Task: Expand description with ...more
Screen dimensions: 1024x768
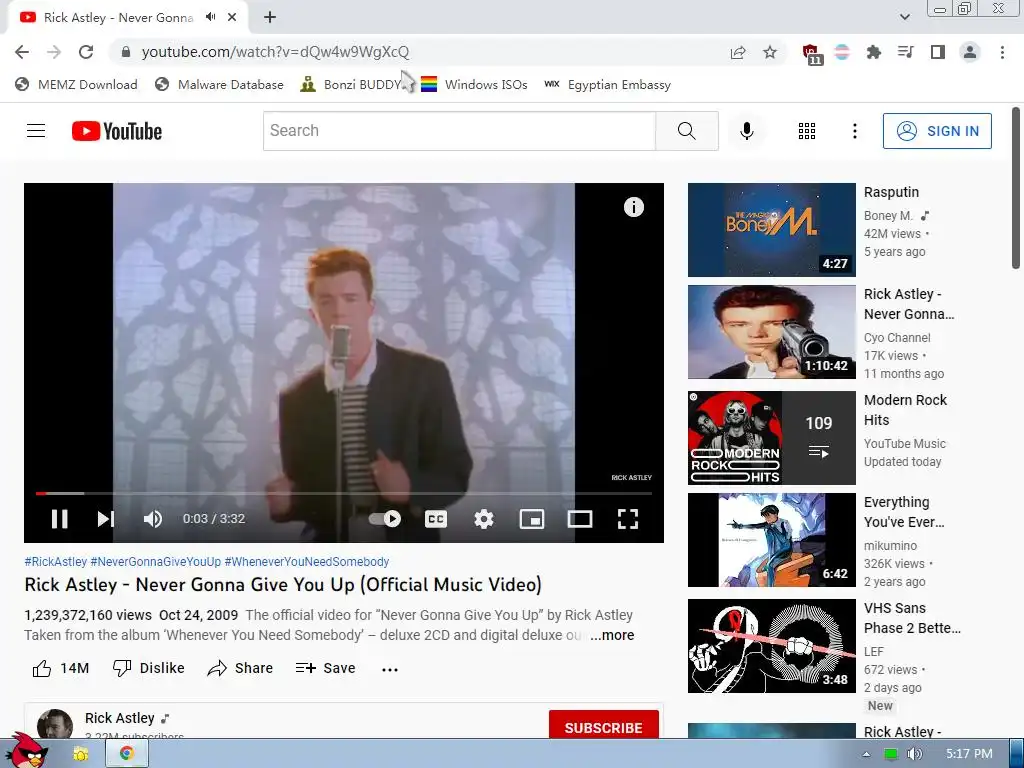Action: [612, 635]
